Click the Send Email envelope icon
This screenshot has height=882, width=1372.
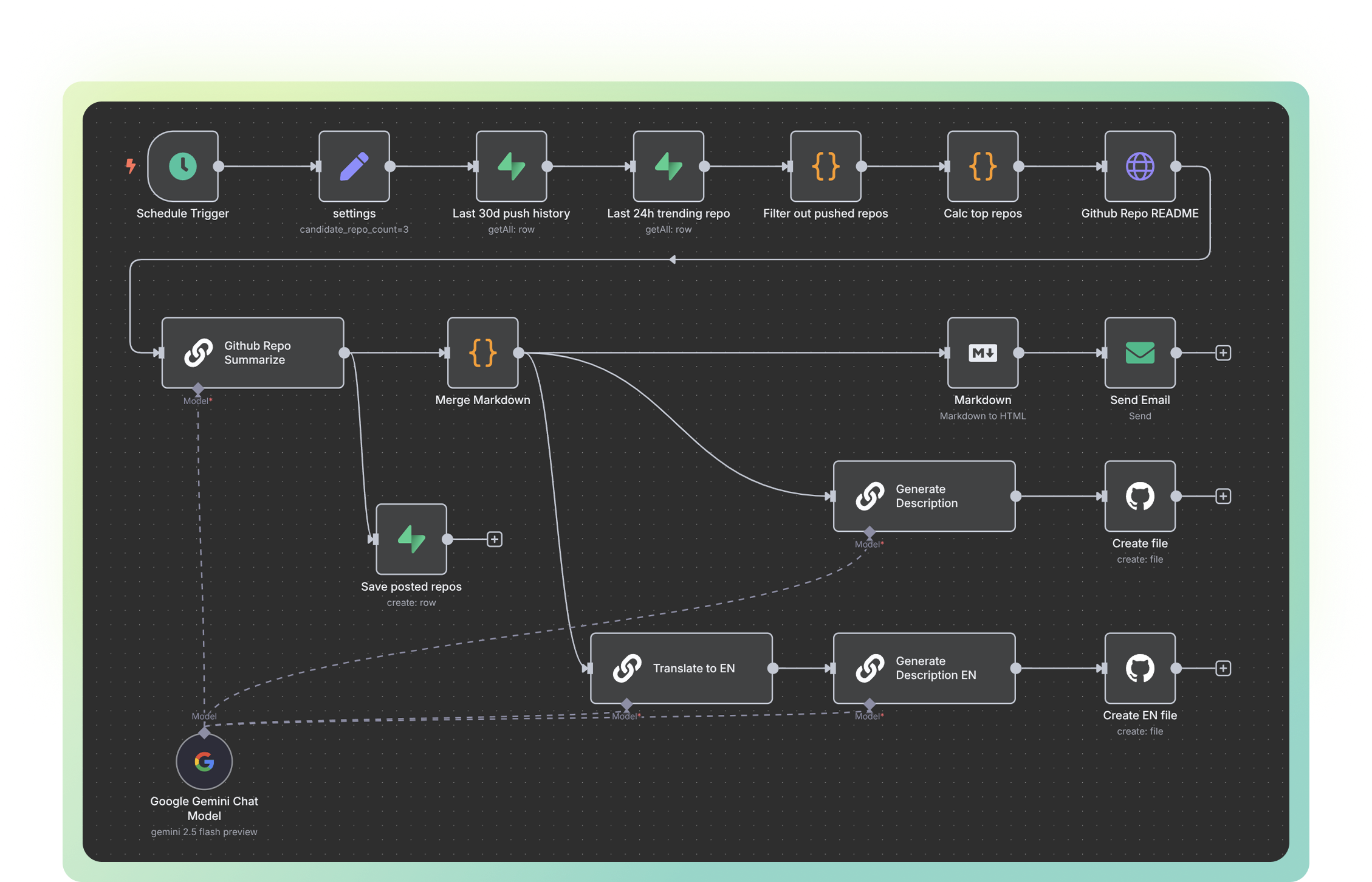pos(1140,353)
